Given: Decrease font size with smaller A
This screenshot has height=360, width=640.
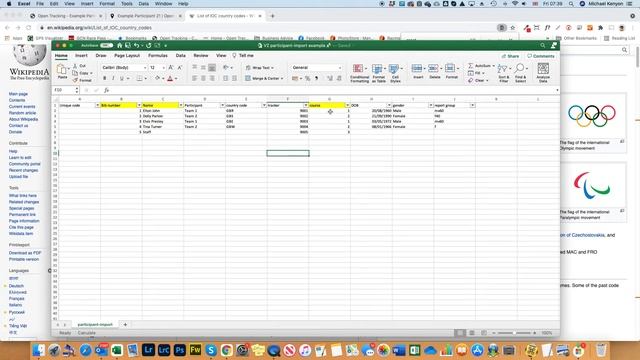Looking at the screenshot, I should click(x=180, y=67).
